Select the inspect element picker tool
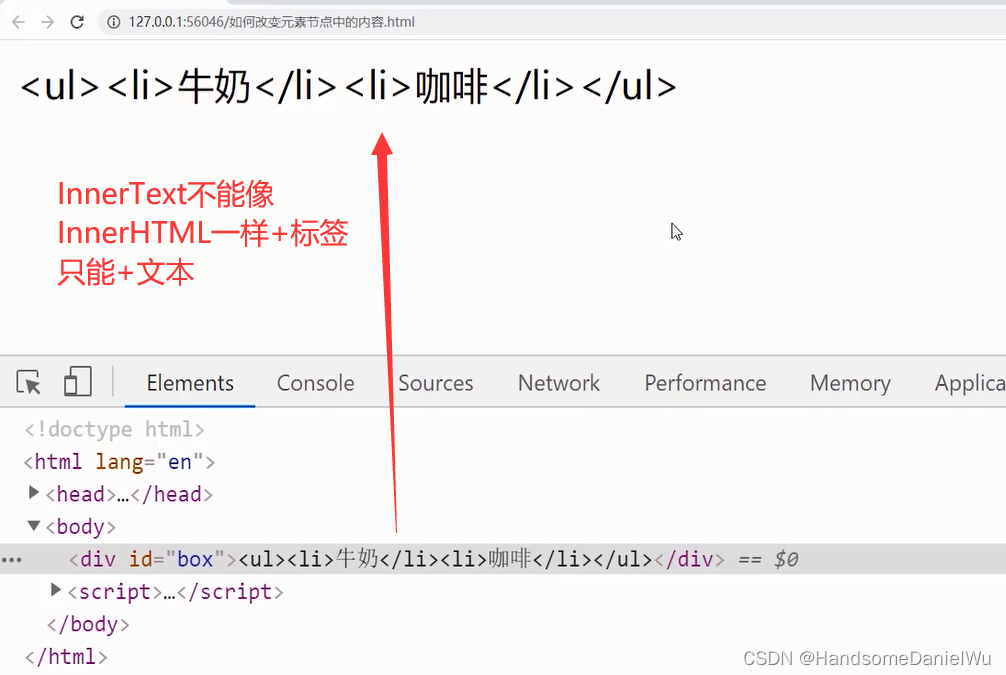The width and height of the screenshot is (1006, 675). coord(27,381)
